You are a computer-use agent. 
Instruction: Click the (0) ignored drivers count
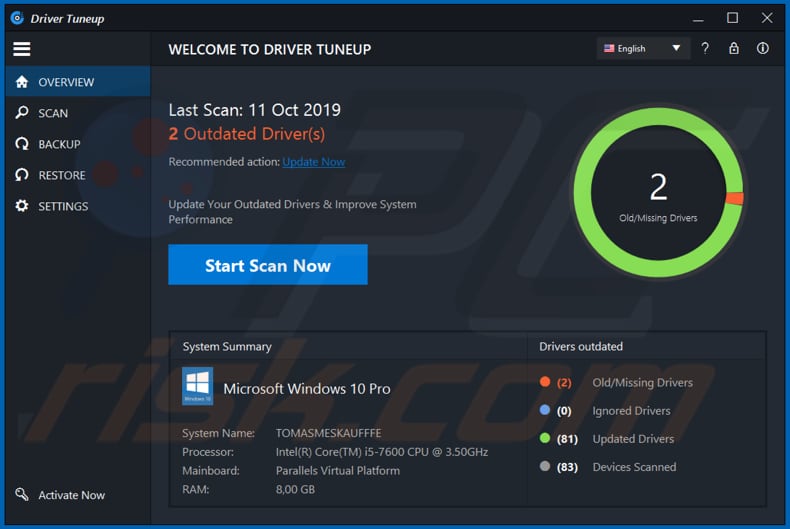click(564, 411)
